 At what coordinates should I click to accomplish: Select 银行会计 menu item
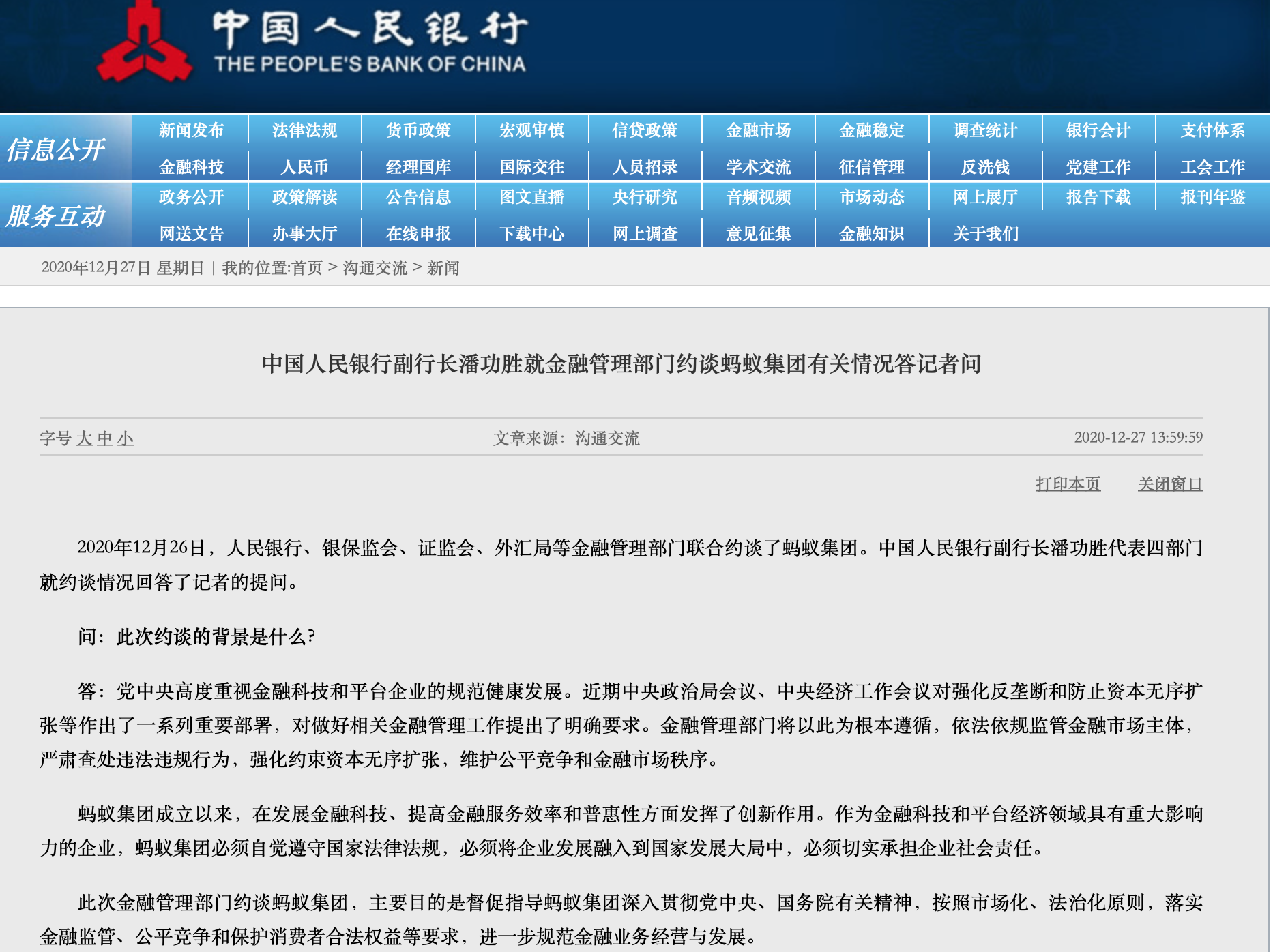1098,130
